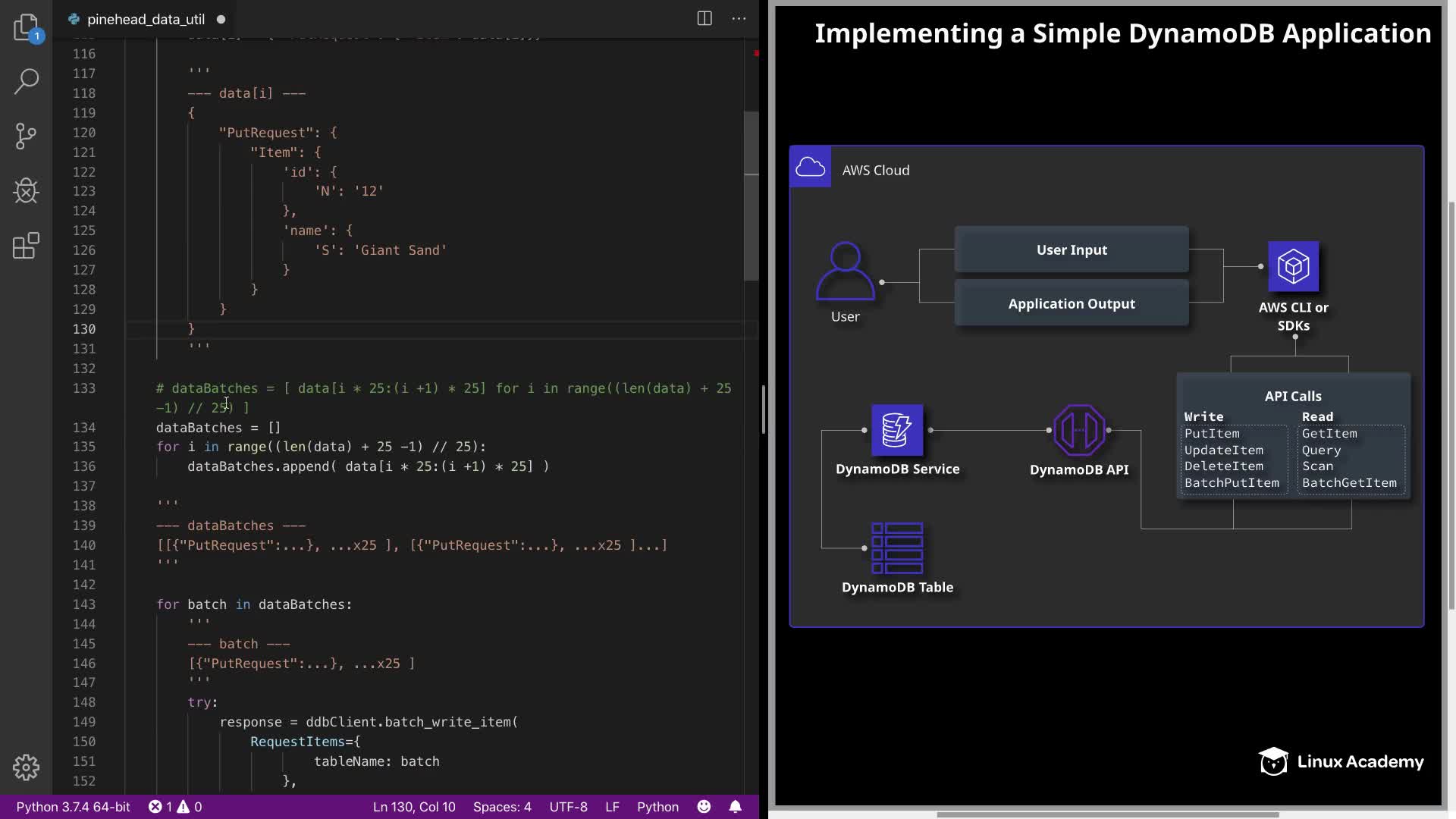Click line number 143 in the gutter
The image size is (1456, 819).
84,604
